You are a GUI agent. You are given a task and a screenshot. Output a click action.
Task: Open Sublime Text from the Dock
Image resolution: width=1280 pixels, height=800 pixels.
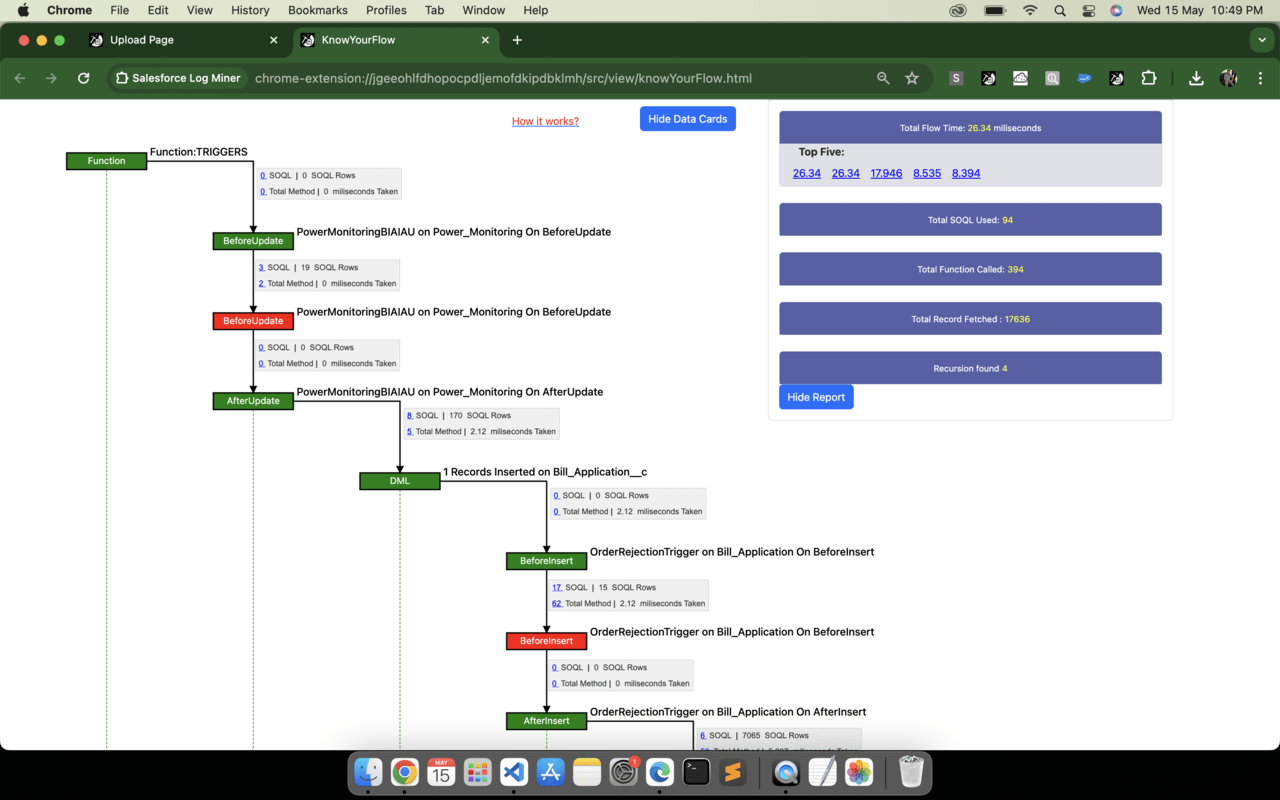[733, 772]
